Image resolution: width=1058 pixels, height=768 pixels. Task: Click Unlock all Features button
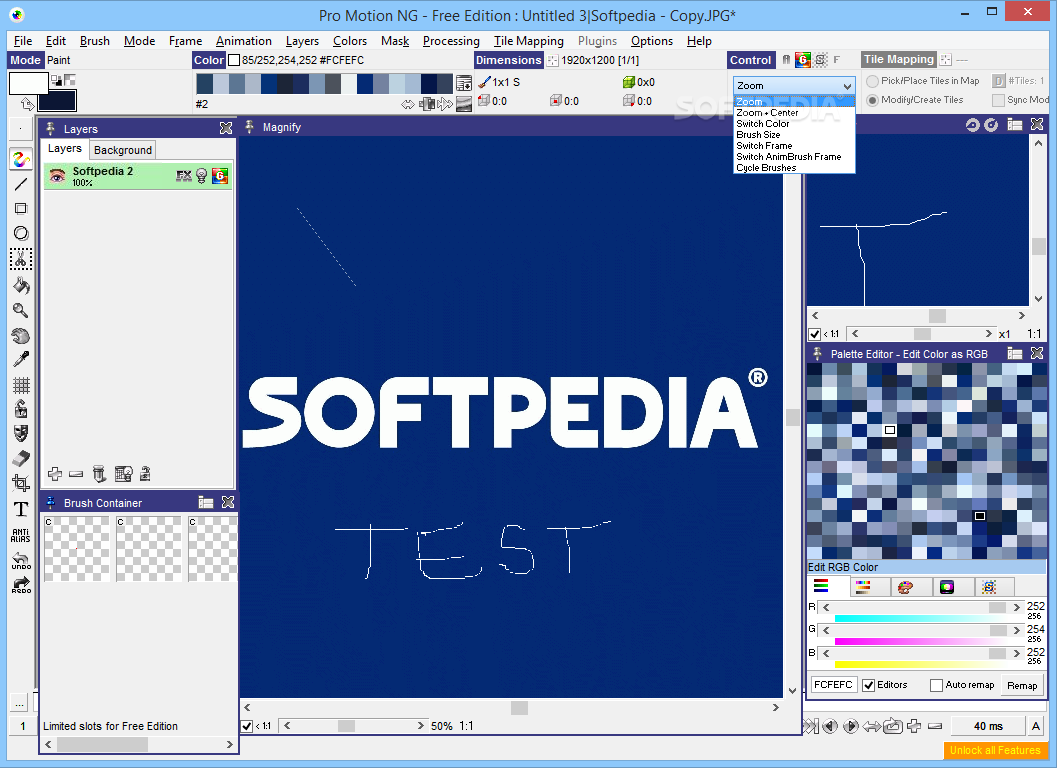tap(995, 750)
